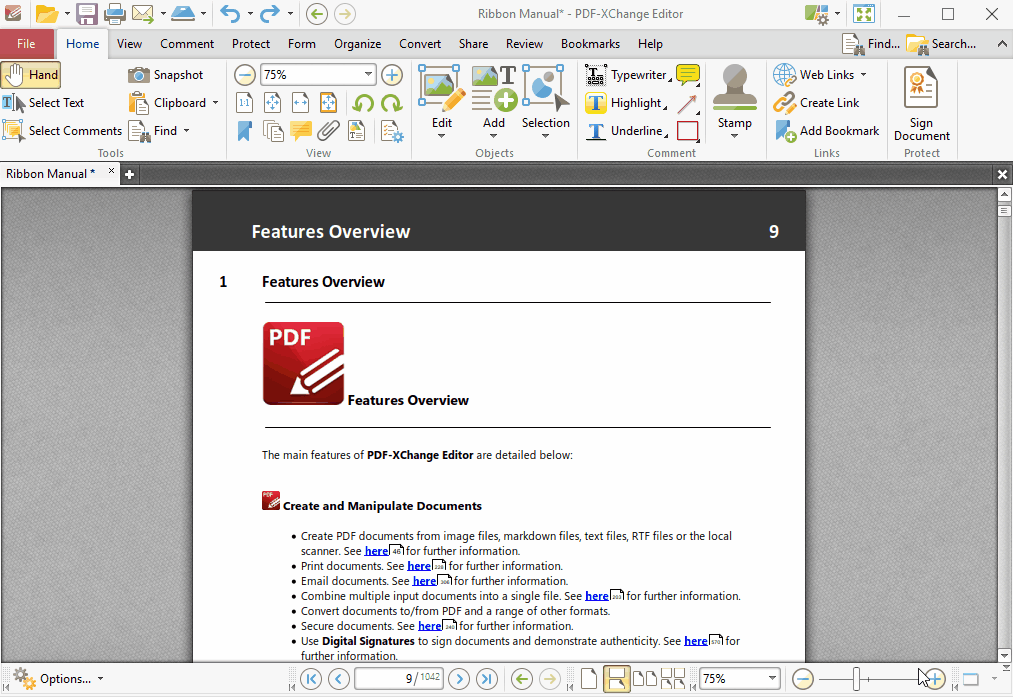Select the Sticky Note comment tool
Image resolution: width=1013 pixels, height=697 pixels.
688,75
